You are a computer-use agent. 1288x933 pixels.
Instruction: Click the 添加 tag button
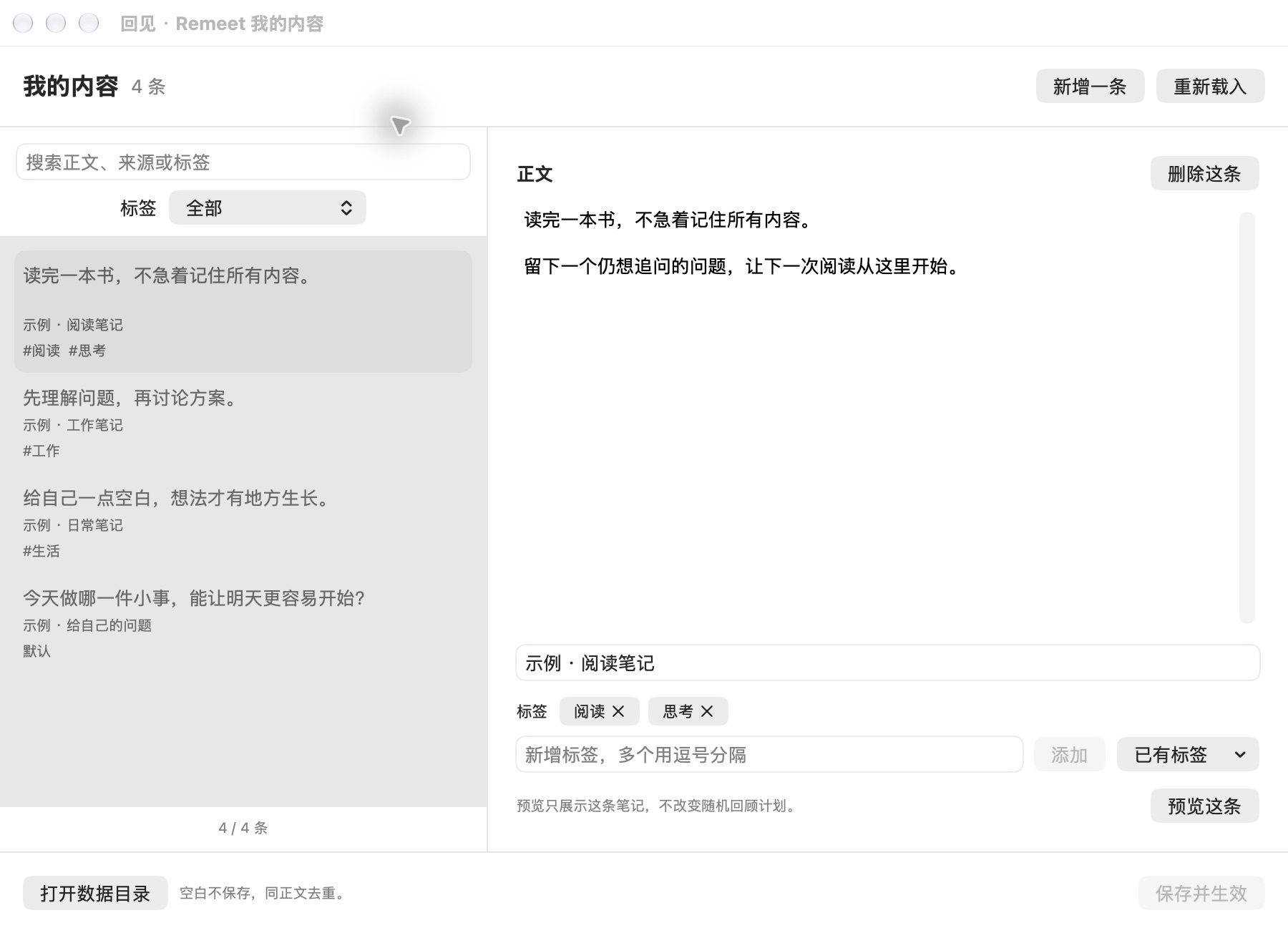[1069, 754]
